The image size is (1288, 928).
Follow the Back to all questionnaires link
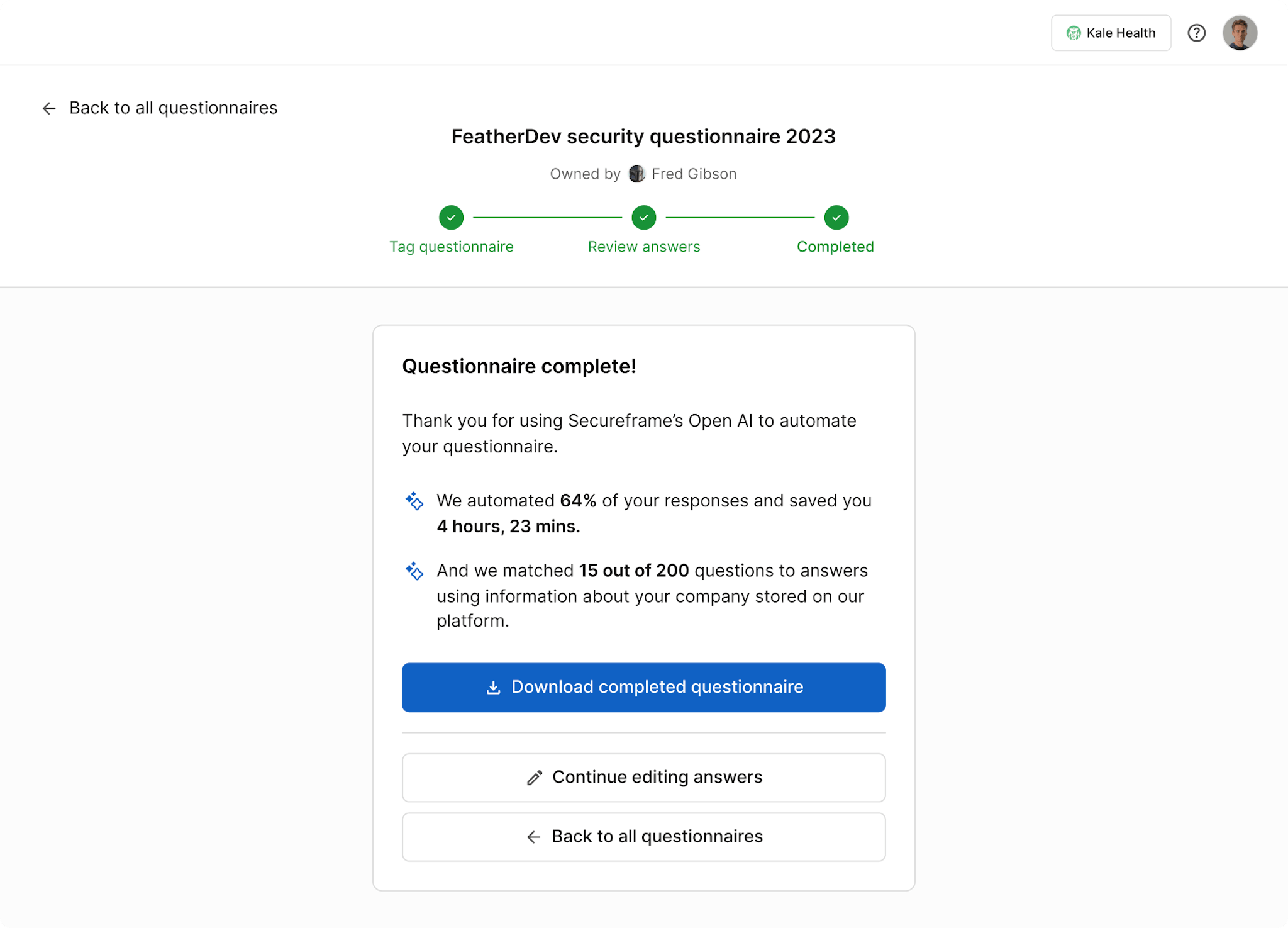pyautogui.click(x=643, y=836)
